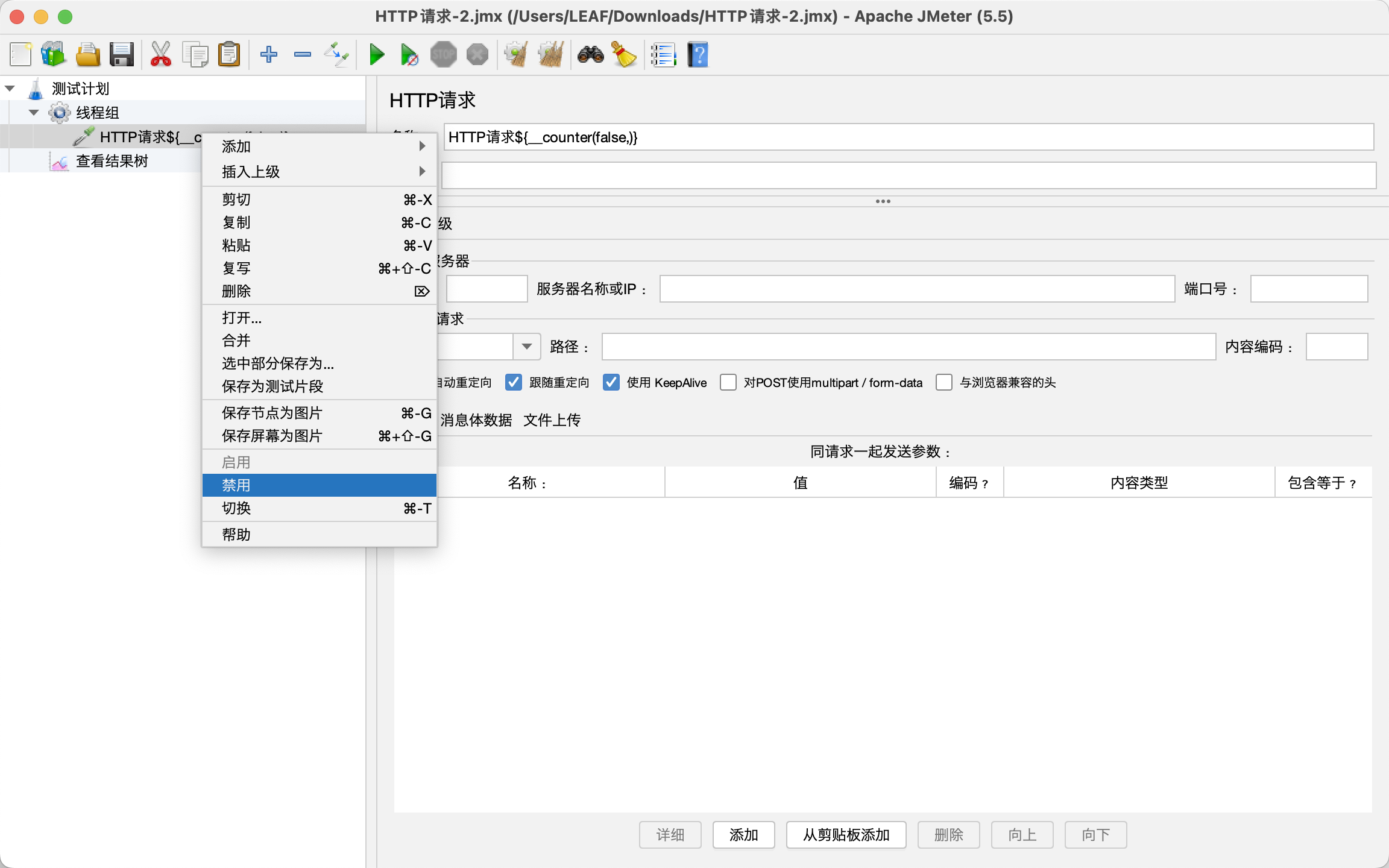Choose 切换 from context menu
This screenshot has height=868, width=1389.
(x=320, y=508)
